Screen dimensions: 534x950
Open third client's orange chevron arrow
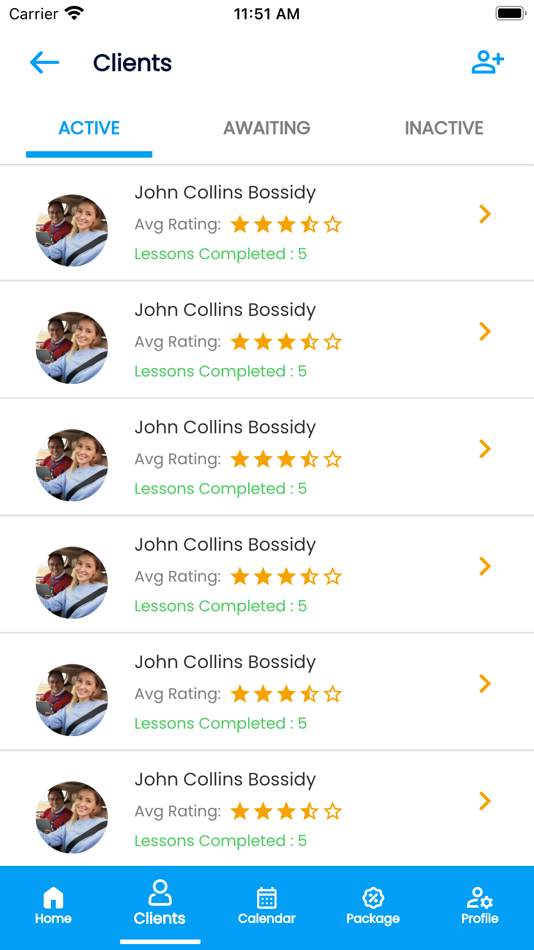pyautogui.click(x=484, y=449)
